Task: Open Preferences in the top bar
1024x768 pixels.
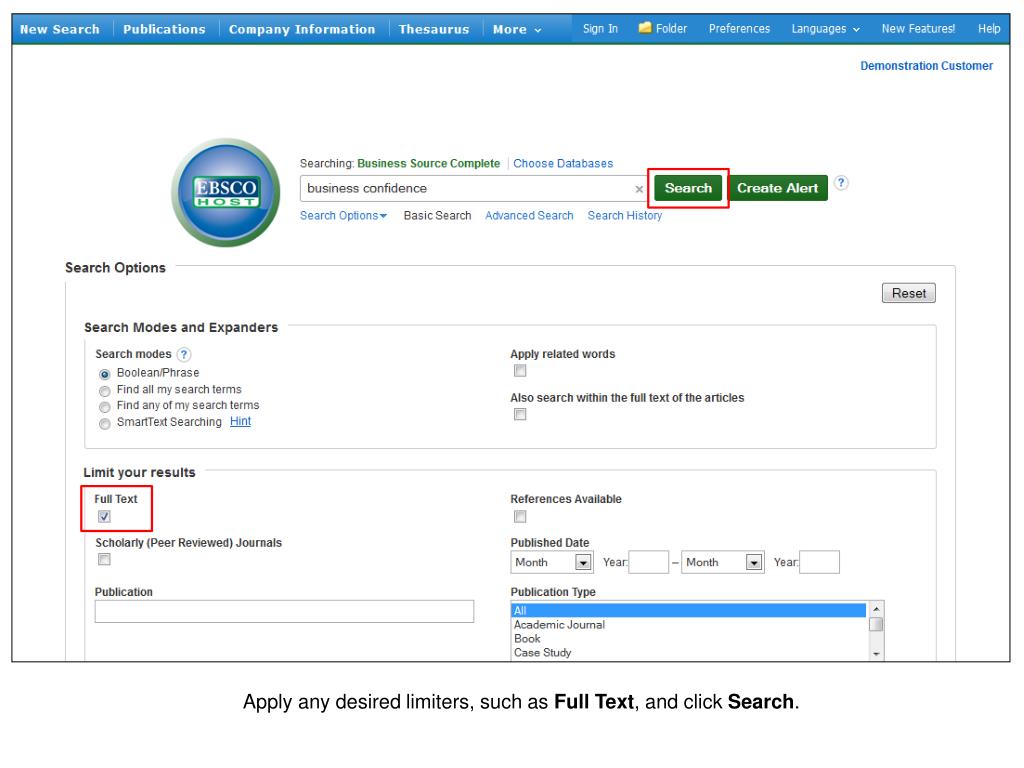Action: pos(739,29)
